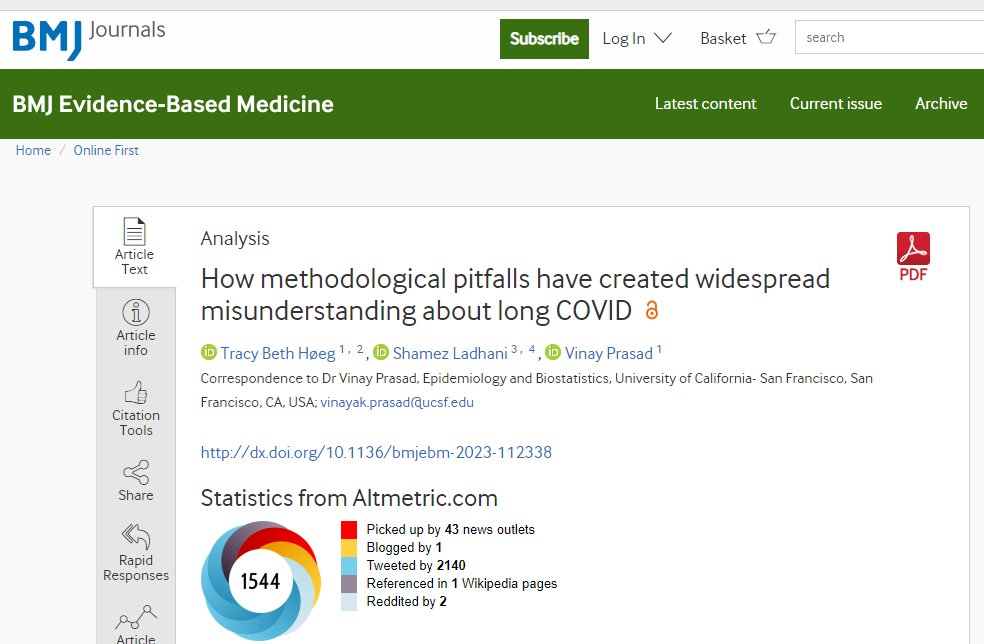Click Vinay Prasad's ORCID icon
This screenshot has height=644, width=984.
pyautogui.click(x=553, y=353)
